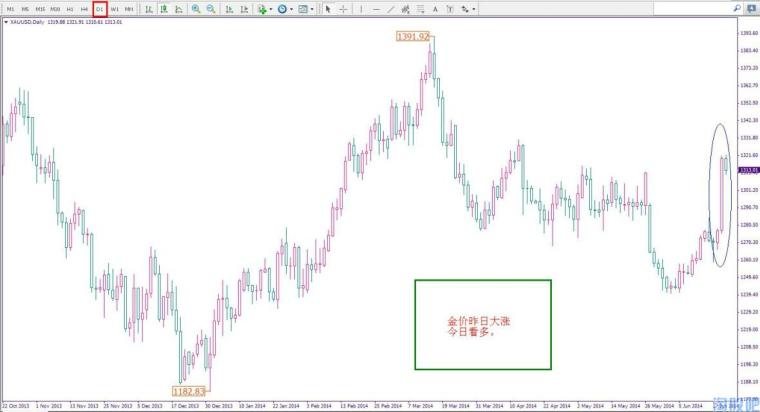Switch to the H4 timeframe
This screenshot has width=760, height=412.
pos(84,9)
